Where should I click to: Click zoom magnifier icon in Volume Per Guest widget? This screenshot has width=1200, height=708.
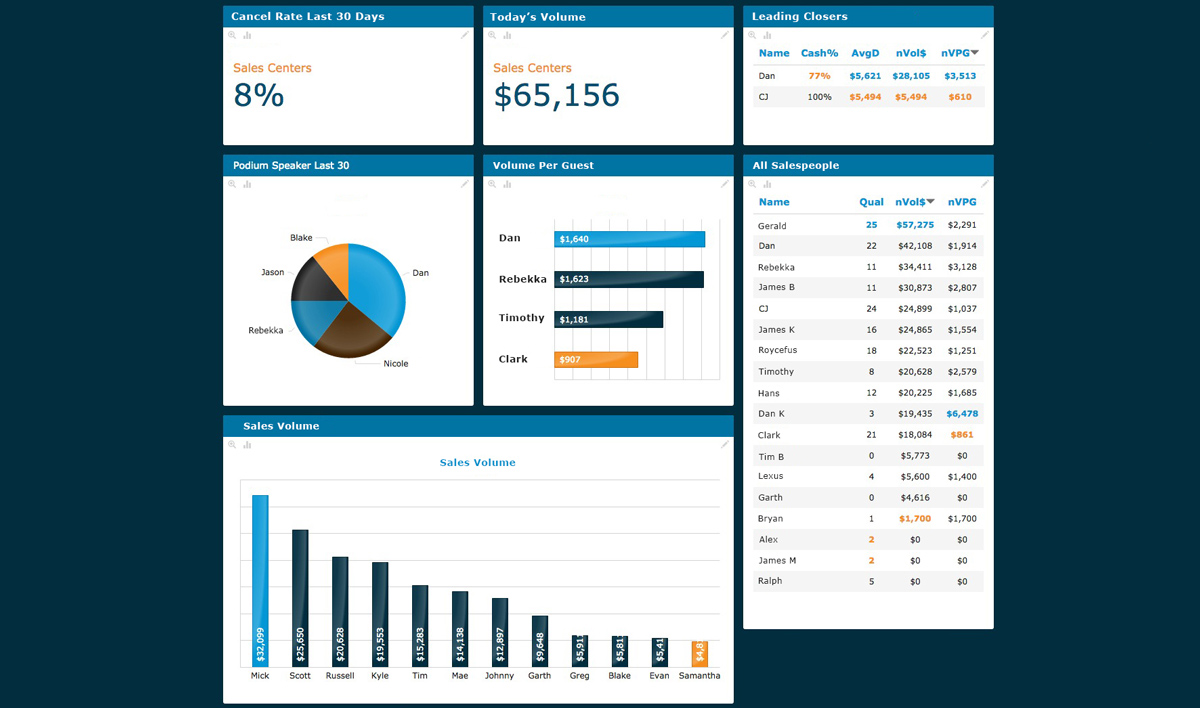pyautogui.click(x=492, y=184)
